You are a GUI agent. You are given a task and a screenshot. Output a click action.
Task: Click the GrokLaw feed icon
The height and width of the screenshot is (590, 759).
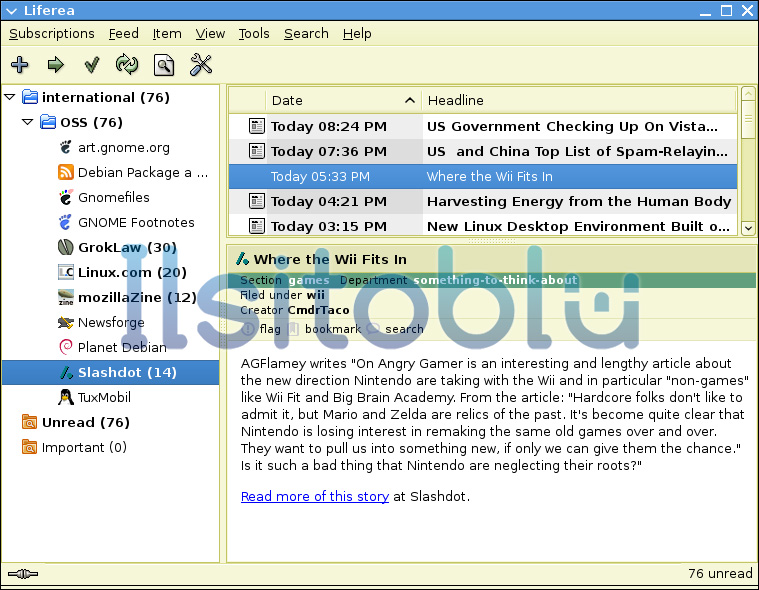click(x=65, y=247)
